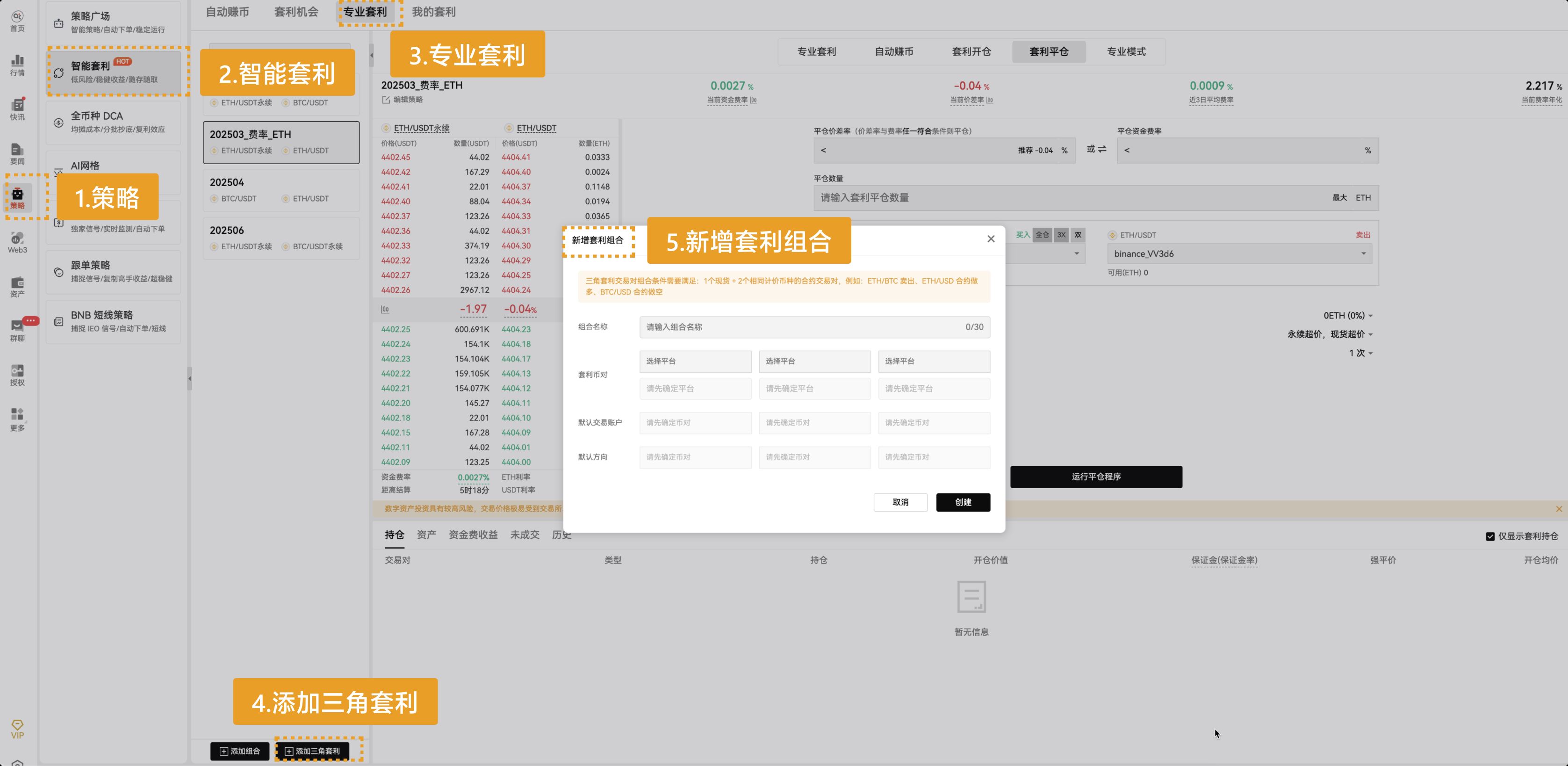Switch to 套利开仓 mode tab

click(x=971, y=52)
